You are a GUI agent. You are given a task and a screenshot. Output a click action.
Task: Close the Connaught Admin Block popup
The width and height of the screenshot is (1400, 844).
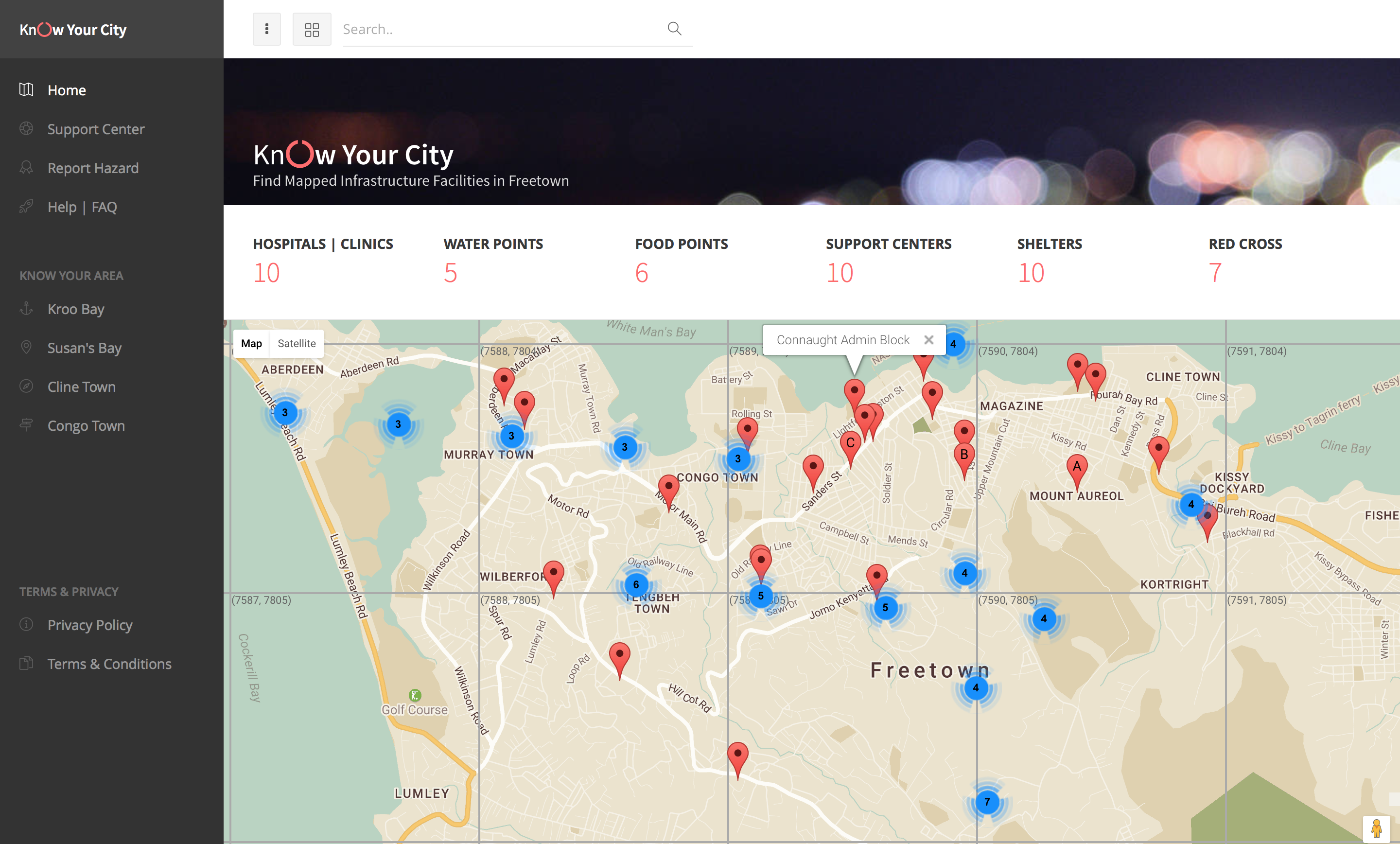[x=928, y=340]
